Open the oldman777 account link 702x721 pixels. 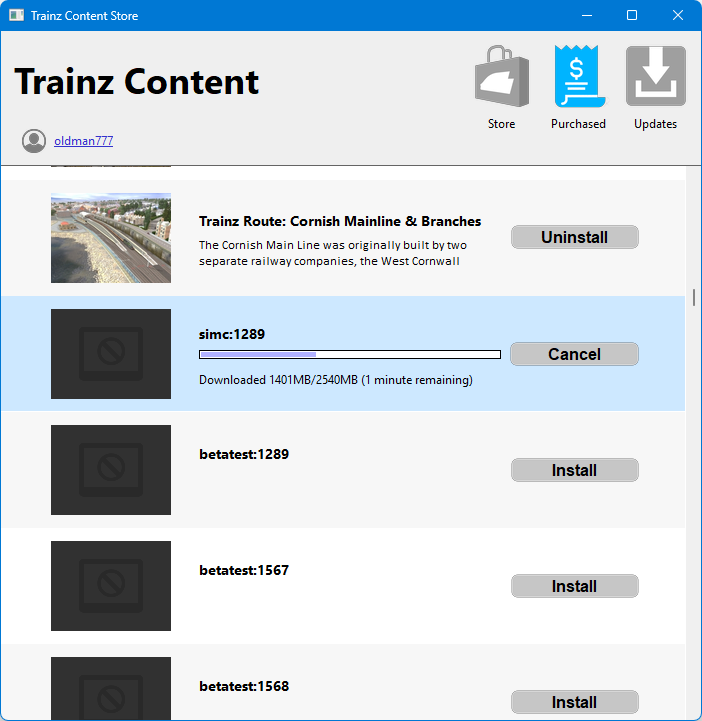(x=84, y=141)
